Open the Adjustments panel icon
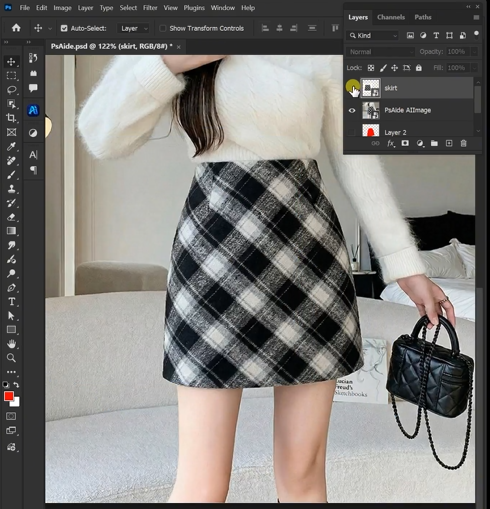The height and width of the screenshot is (509, 490). (x=33, y=133)
